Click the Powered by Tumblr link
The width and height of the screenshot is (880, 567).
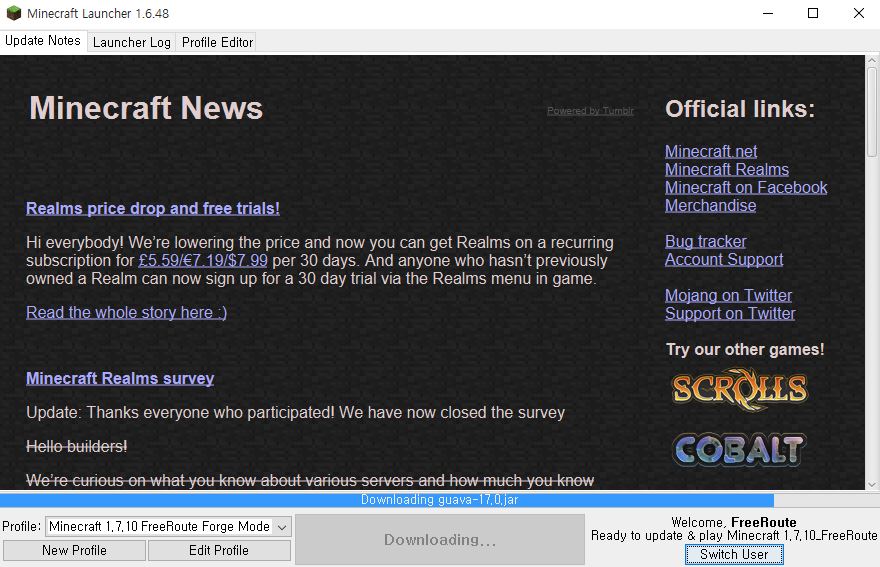tap(590, 111)
